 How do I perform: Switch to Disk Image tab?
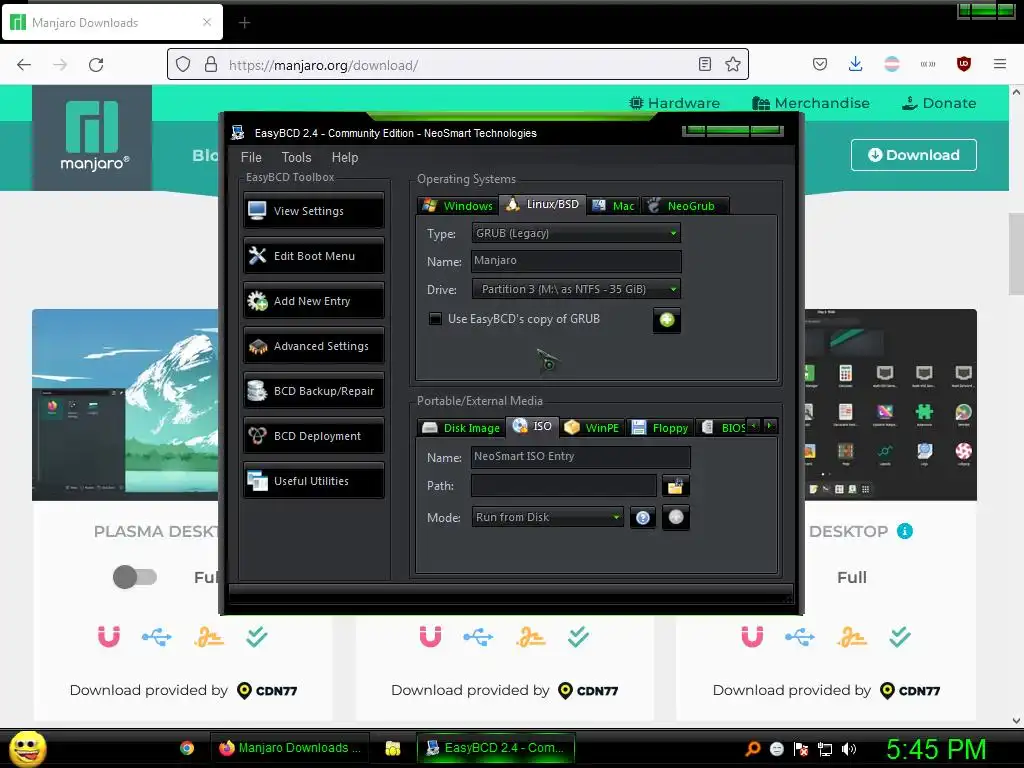[461, 428]
